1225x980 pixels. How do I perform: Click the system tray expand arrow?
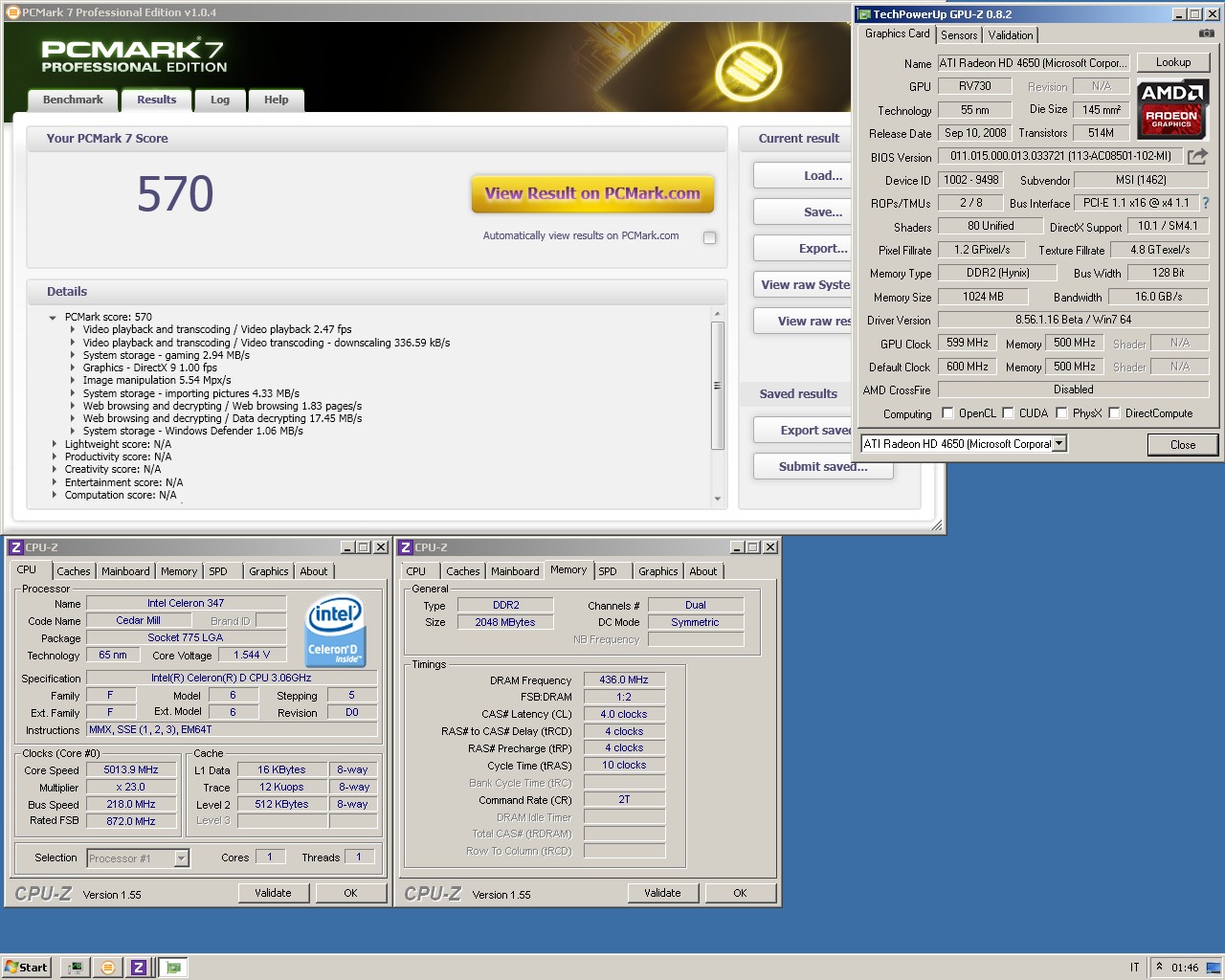1159,967
